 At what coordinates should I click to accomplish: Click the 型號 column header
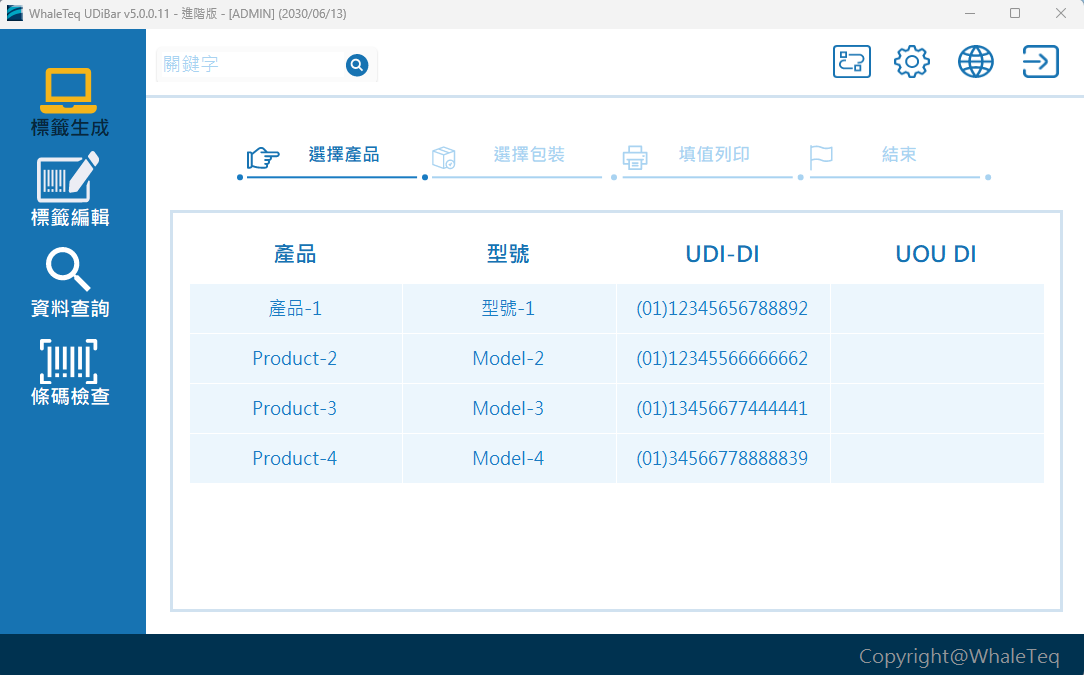point(508,255)
